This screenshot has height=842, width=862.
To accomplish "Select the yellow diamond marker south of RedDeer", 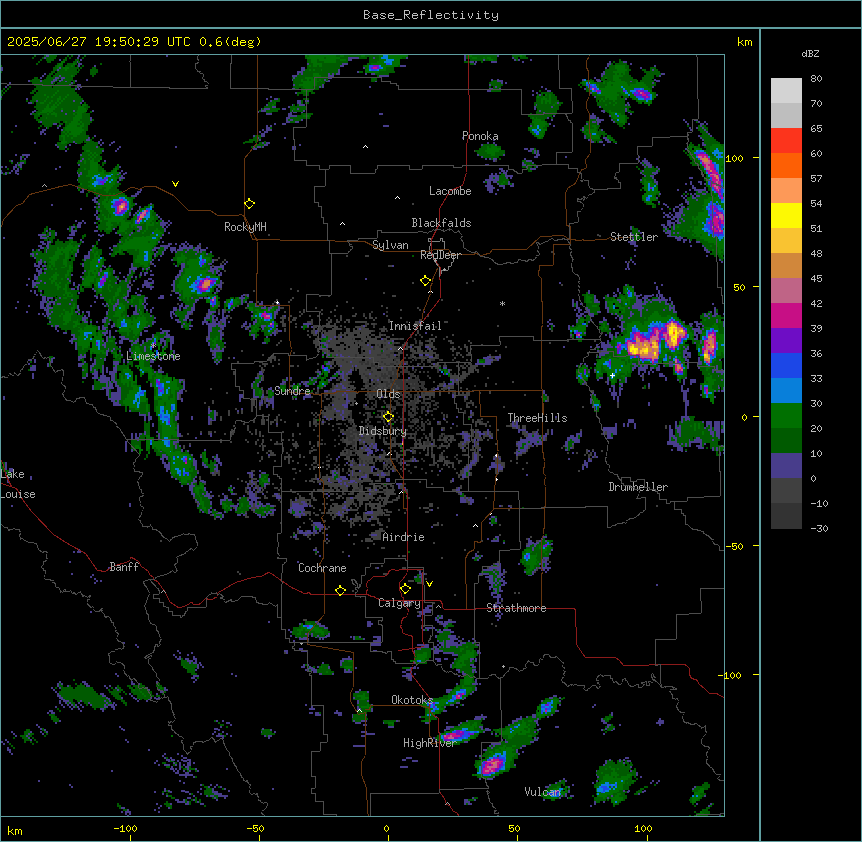I will point(426,281).
